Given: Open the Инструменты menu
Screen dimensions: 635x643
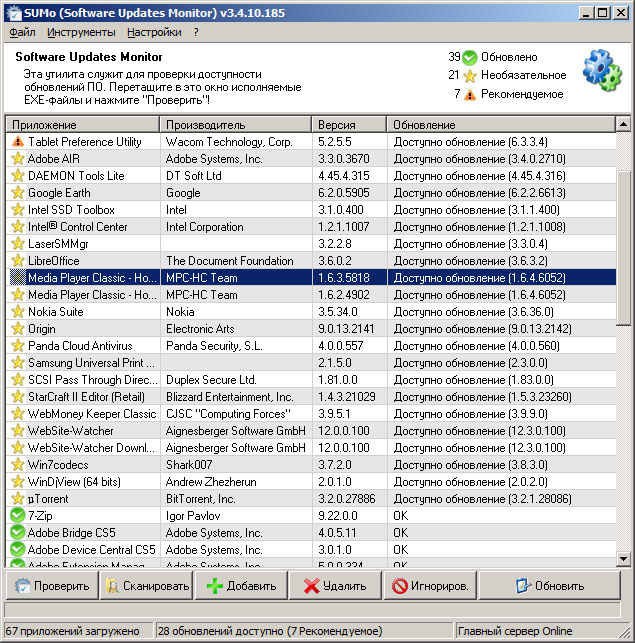Looking at the screenshot, I should (x=81, y=32).
